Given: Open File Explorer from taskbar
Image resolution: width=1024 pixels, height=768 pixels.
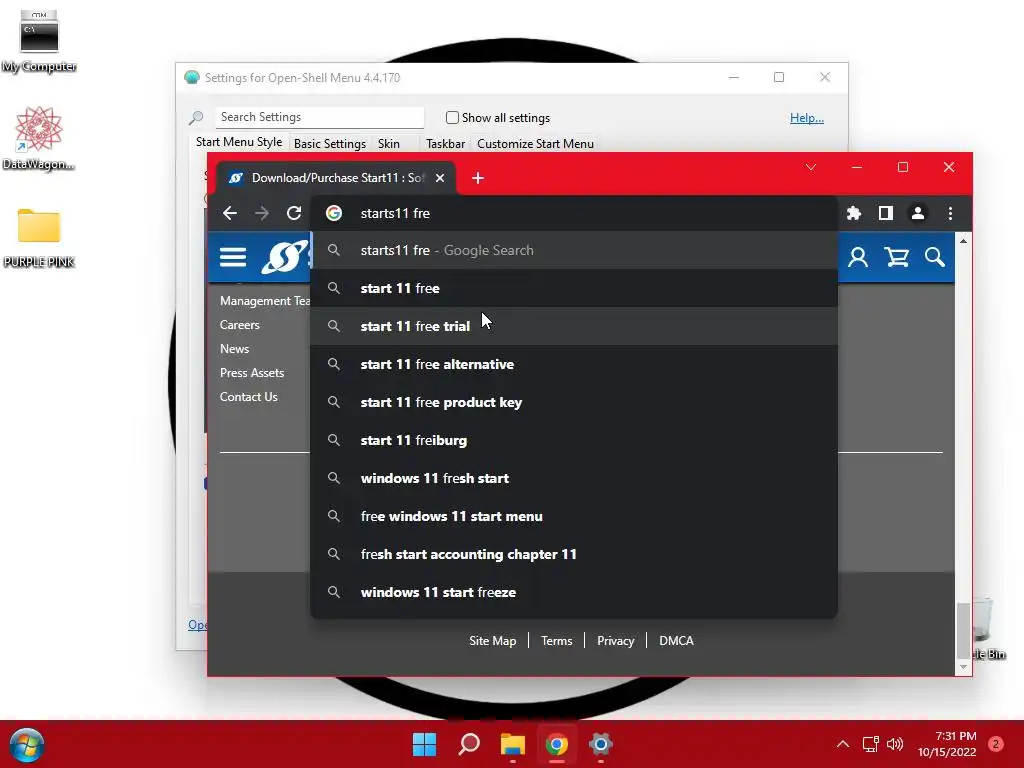Looking at the screenshot, I should [x=513, y=744].
